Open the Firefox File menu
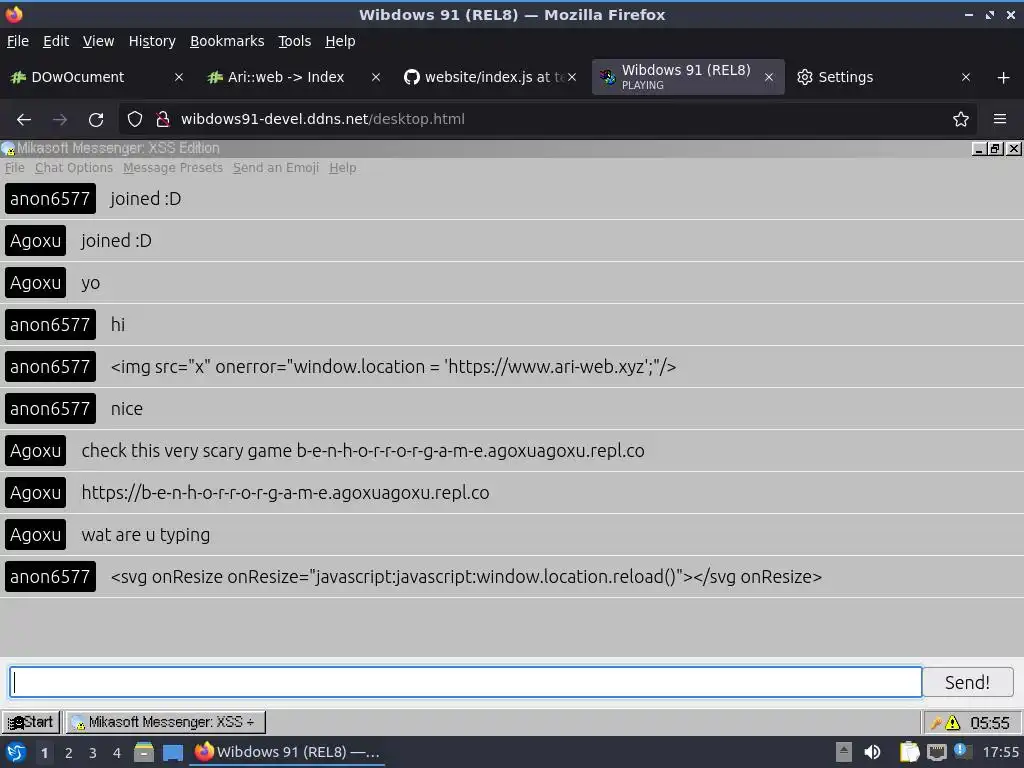The width and height of the screenshot is (1024, 768). (18, 41)
